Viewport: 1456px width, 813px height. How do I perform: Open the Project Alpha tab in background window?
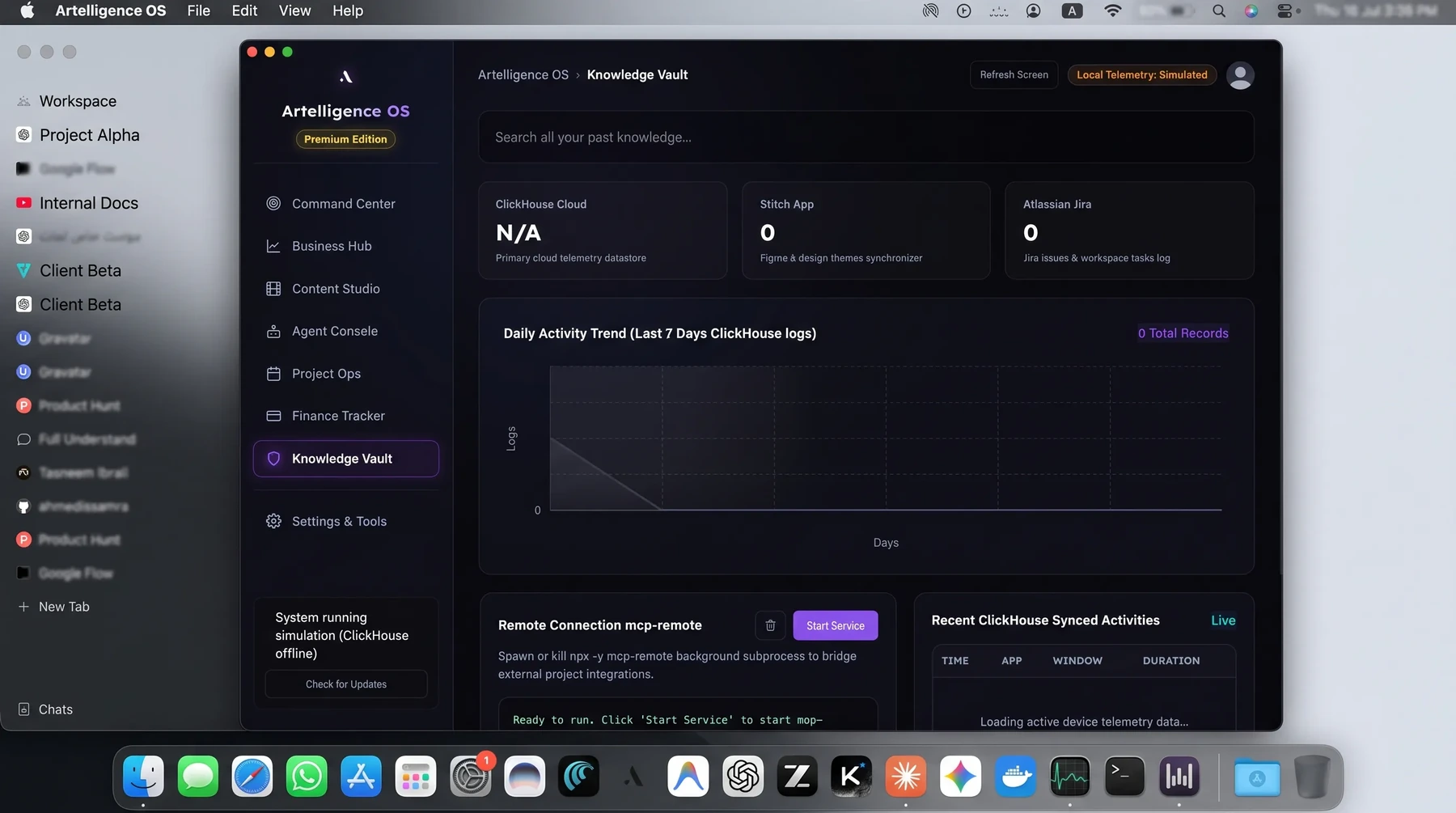click(78, 135)
